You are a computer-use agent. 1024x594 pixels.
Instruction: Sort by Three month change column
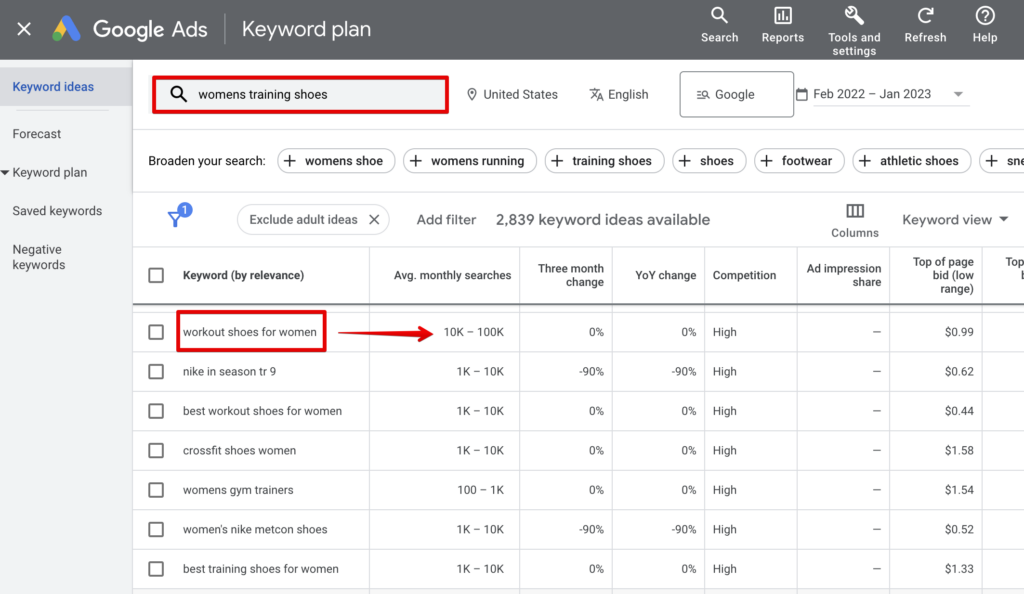click(x=570, y=275)
